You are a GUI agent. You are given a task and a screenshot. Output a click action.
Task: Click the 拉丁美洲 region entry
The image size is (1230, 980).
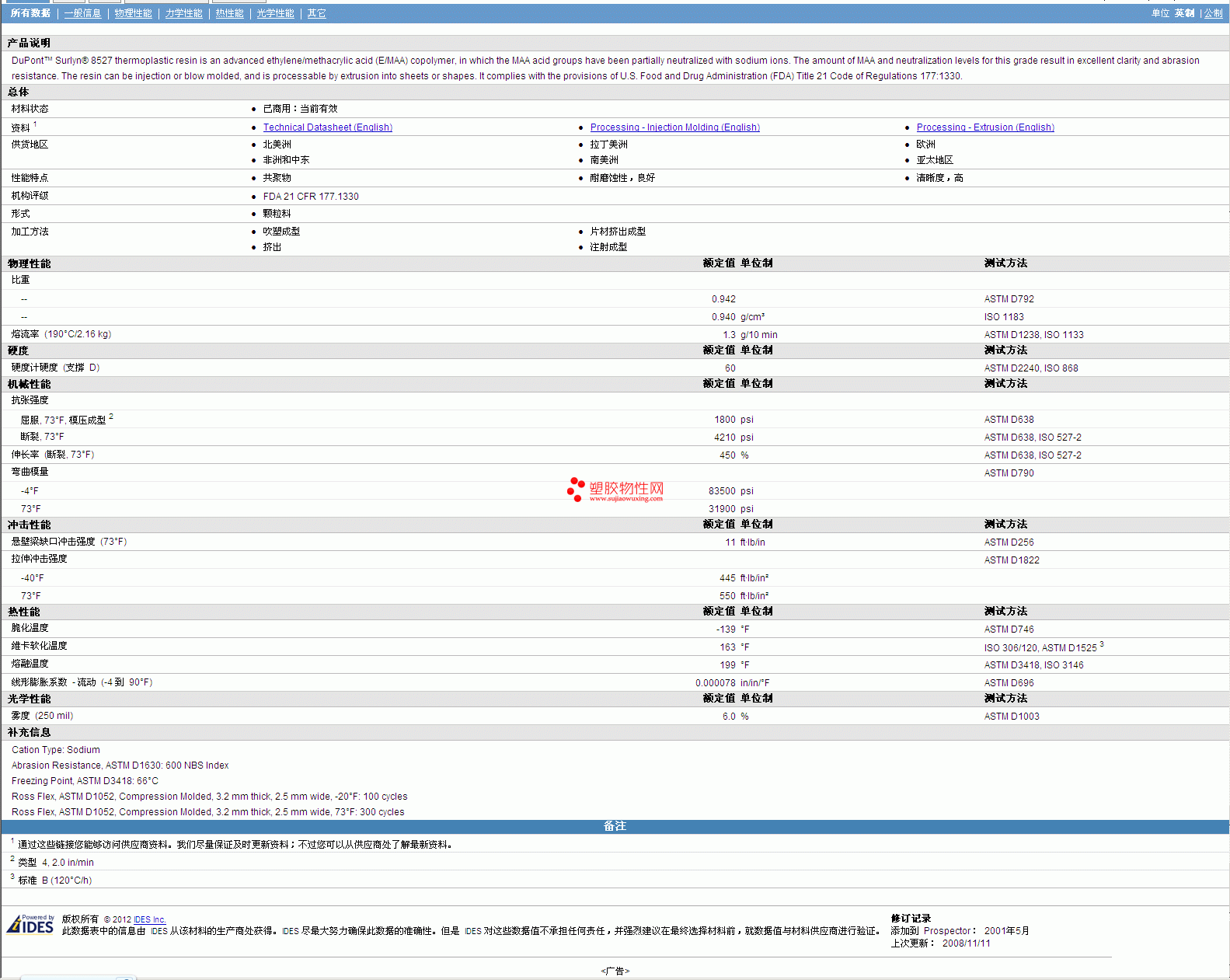tap(608, 145)
